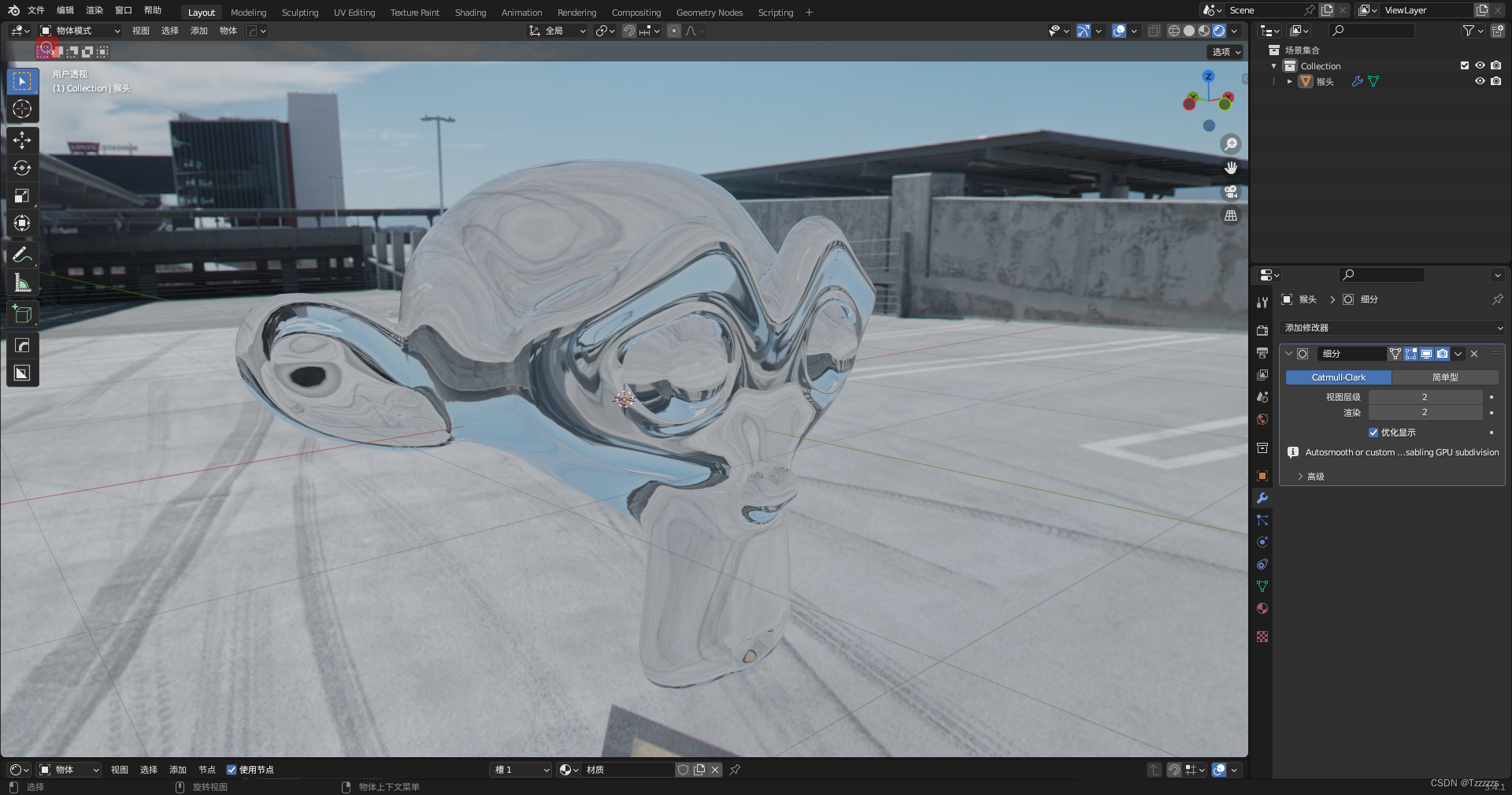Remove the 细分 modifier with the X button

click(1473, 354)
